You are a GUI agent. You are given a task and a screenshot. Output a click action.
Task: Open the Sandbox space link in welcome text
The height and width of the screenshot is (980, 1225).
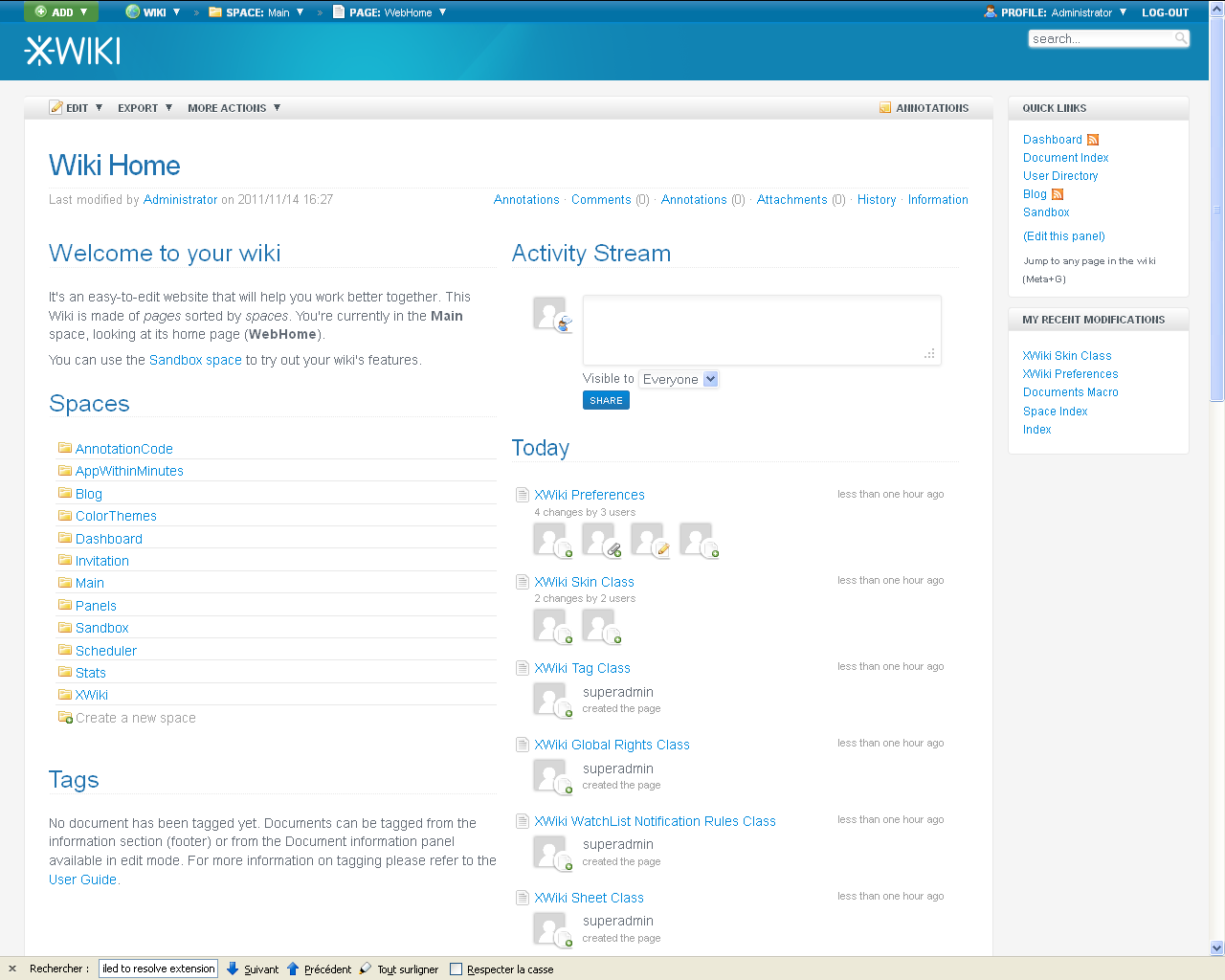[195, 360]
